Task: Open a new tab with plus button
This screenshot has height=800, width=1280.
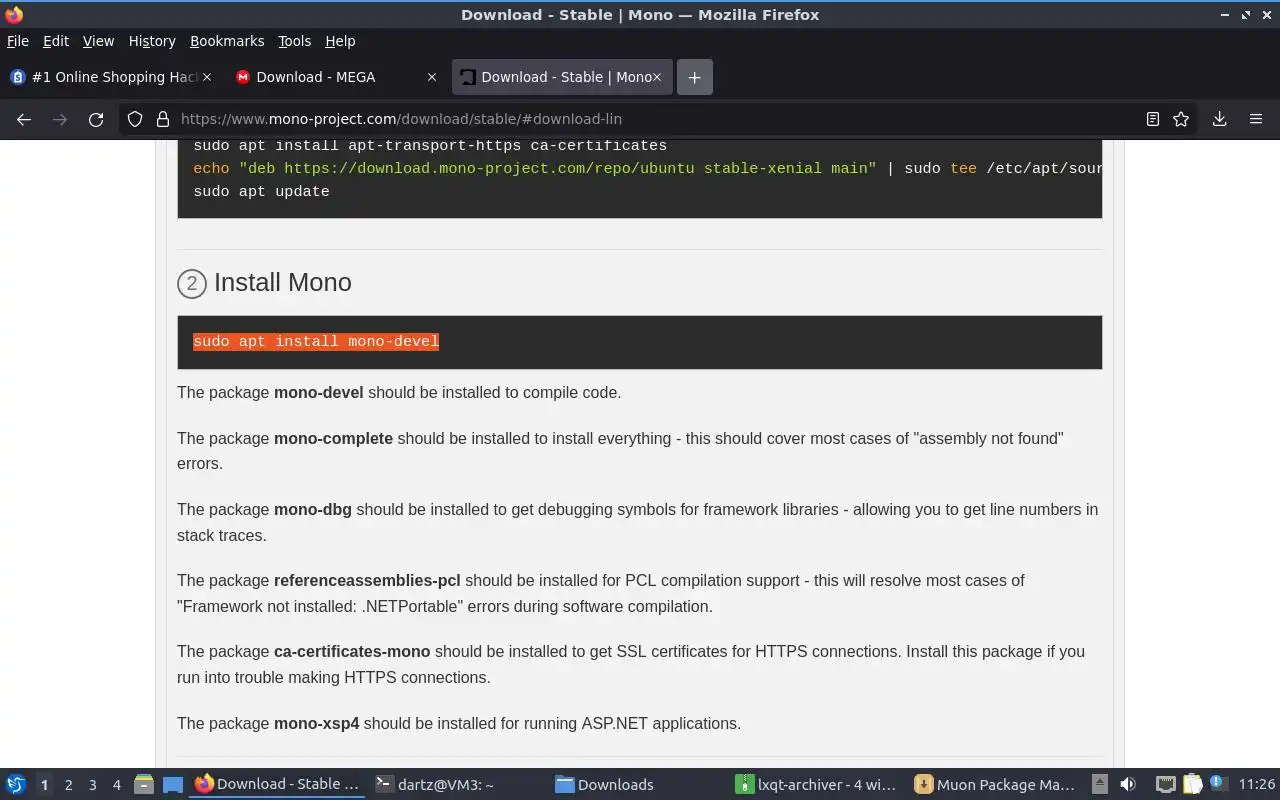Action: (x=695, y=77)
